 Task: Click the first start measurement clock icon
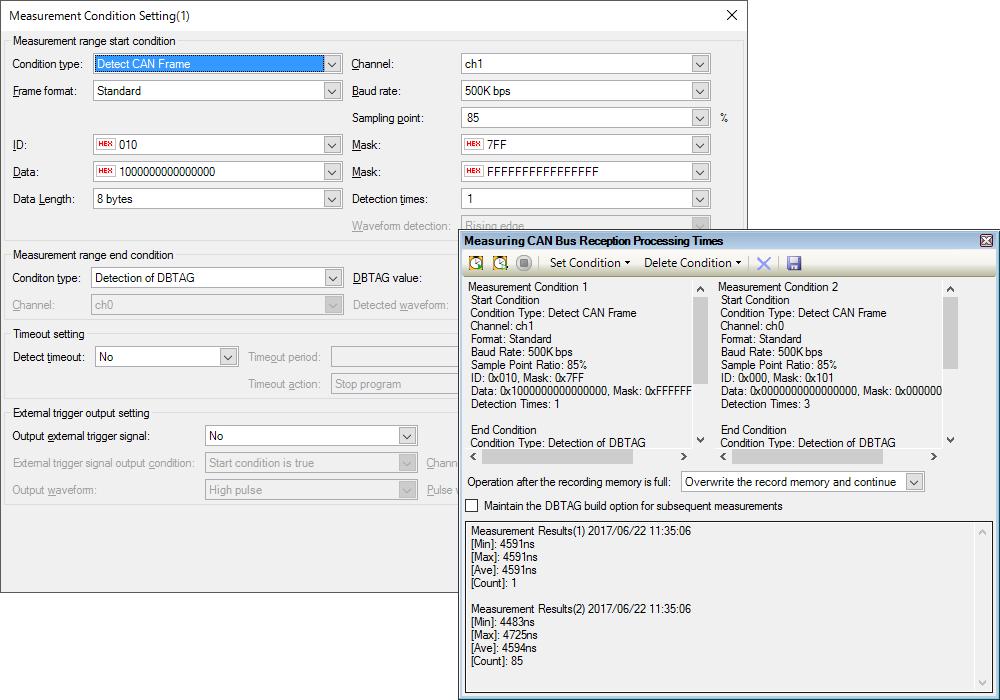[476, 263]
